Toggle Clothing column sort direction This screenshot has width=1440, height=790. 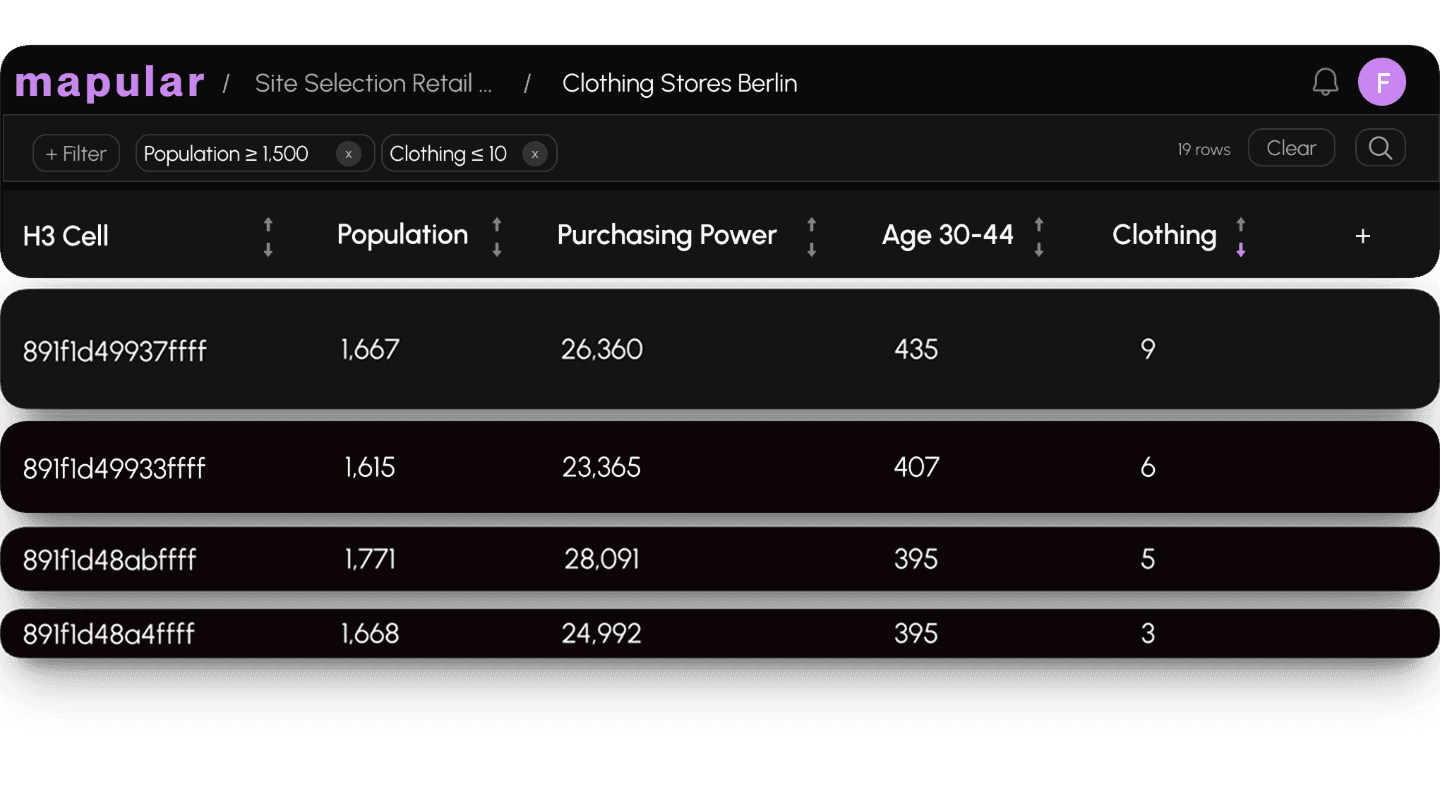pos(1241,237)
